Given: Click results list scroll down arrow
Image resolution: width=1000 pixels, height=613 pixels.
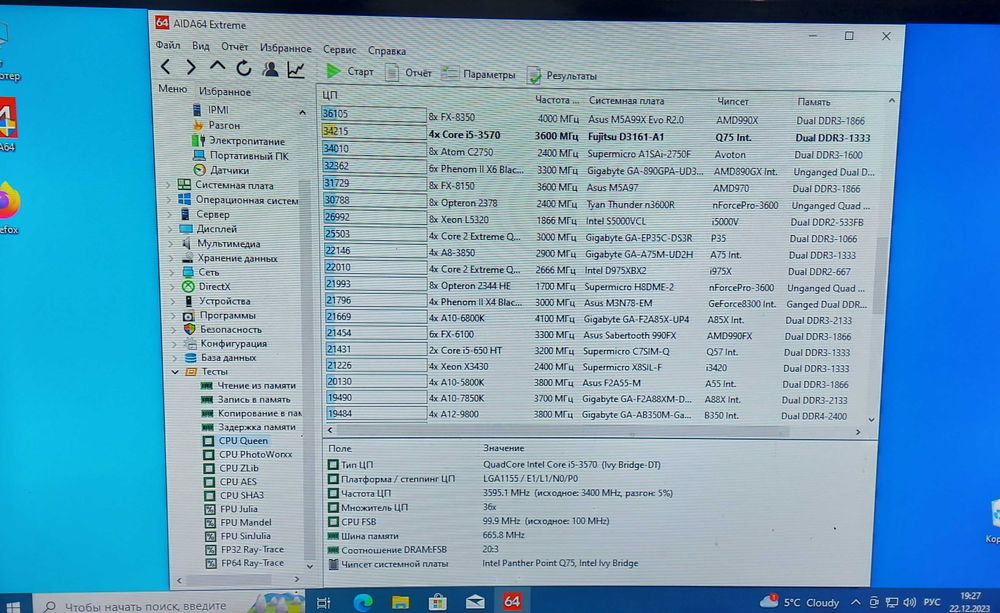Looking at the screenshot, I should (872, 420).
